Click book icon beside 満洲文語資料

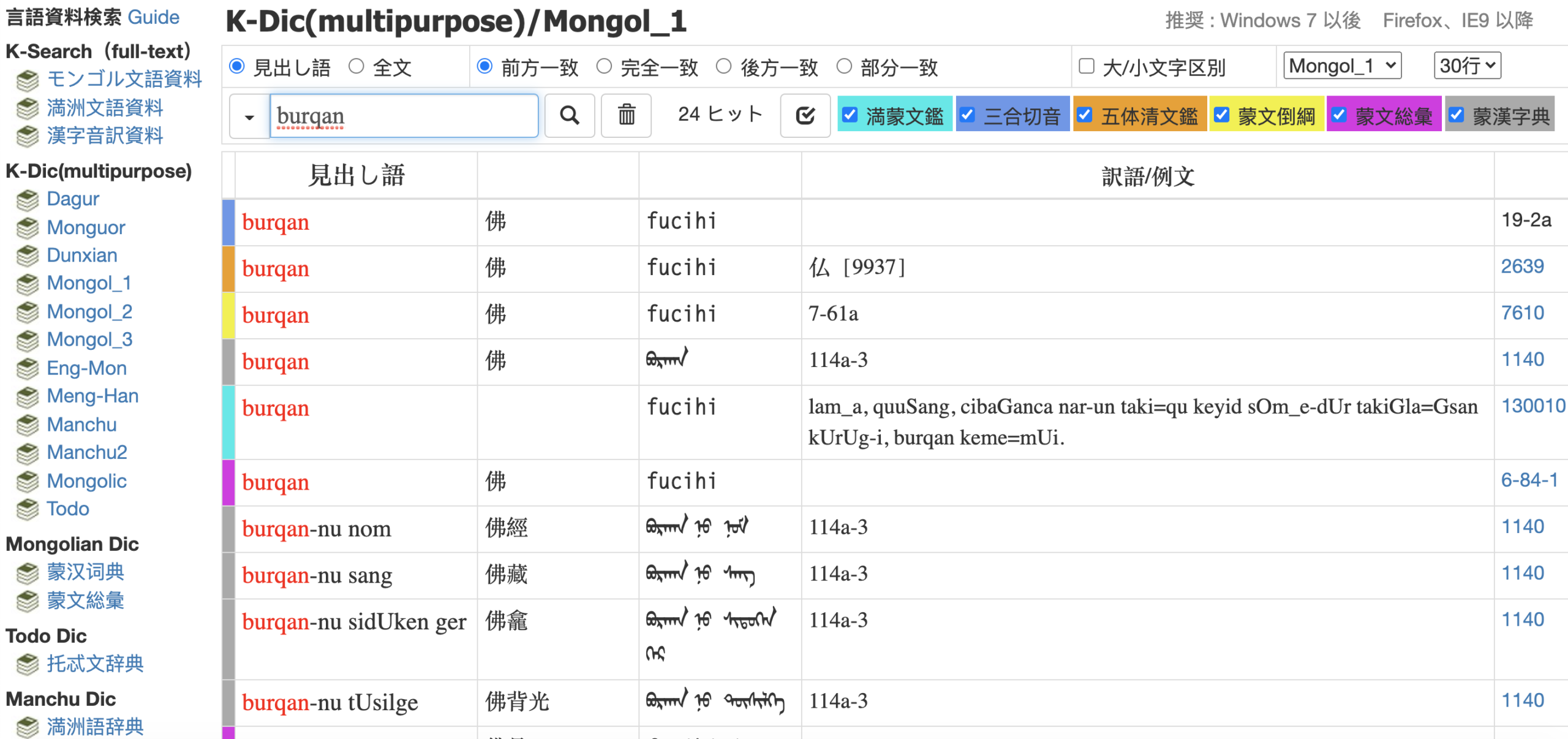tap(28, 108)
